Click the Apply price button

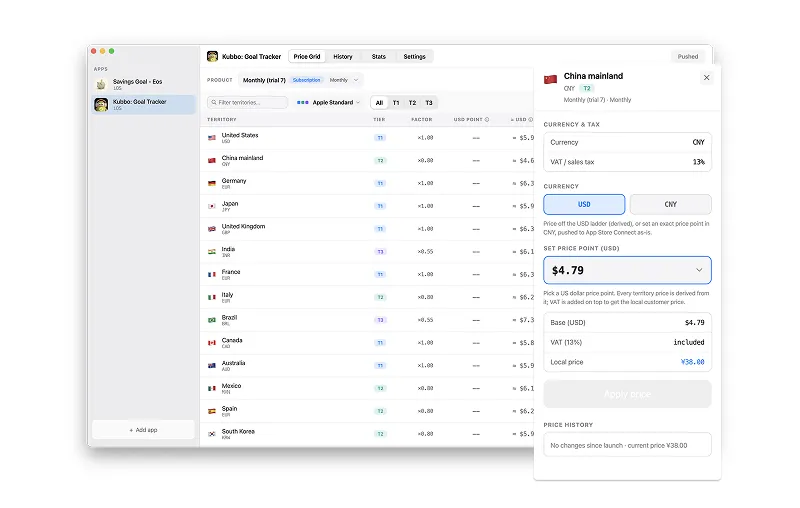click(x=627, y=394)
